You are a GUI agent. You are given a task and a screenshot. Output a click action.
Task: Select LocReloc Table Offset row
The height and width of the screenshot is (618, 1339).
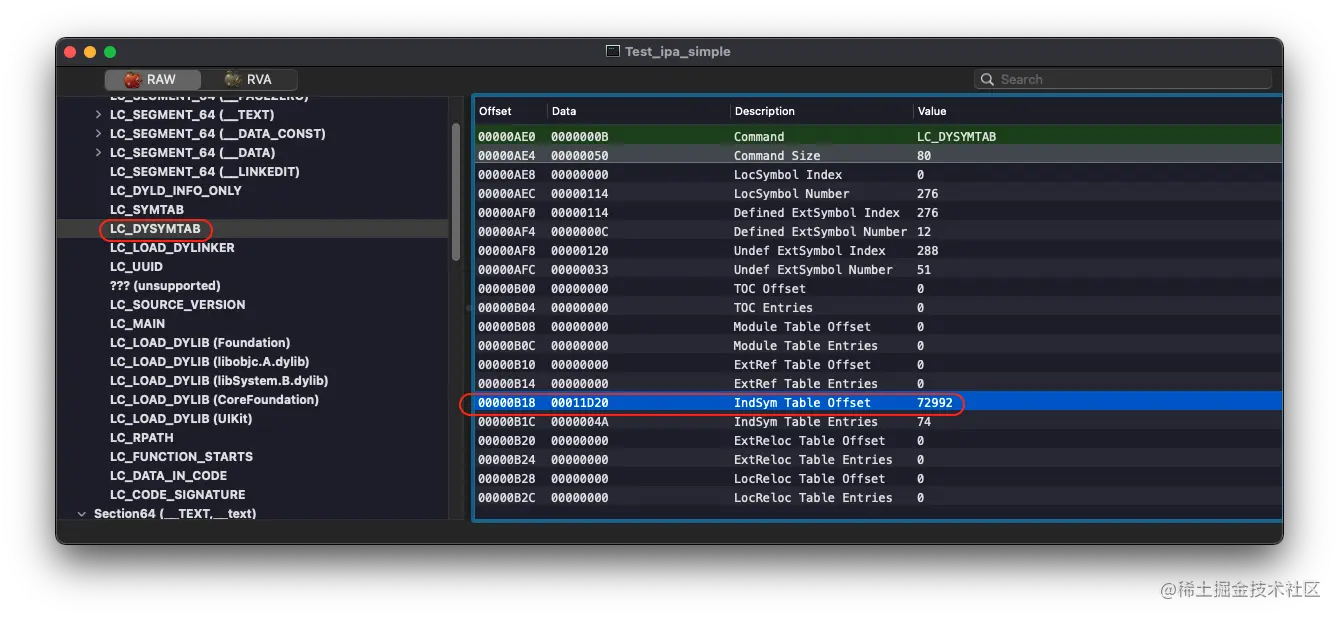coord(878,478)
